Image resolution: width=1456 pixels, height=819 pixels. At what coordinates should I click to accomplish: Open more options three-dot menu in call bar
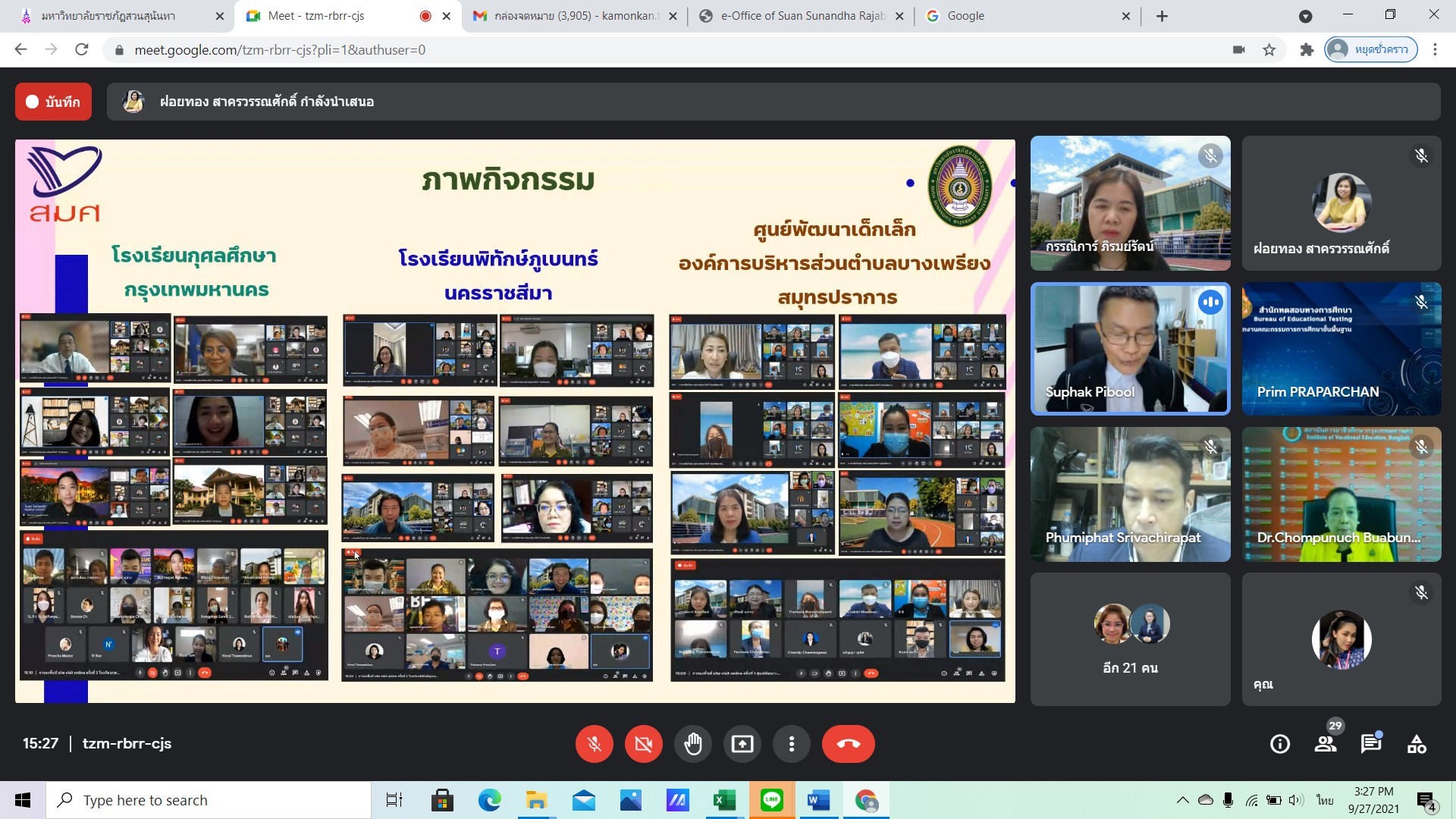pos(792,744)
